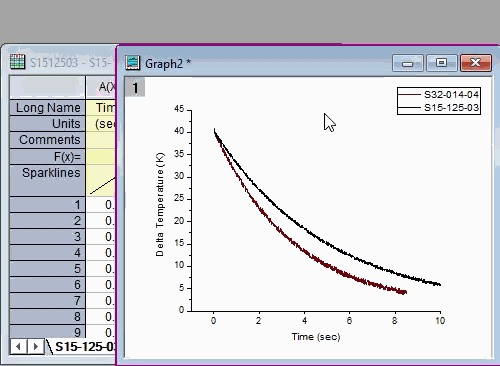The height and width of the screenshot is (366, 500).
Task: Select worksheet row 4 header
Action: click(x=47, y=253)
